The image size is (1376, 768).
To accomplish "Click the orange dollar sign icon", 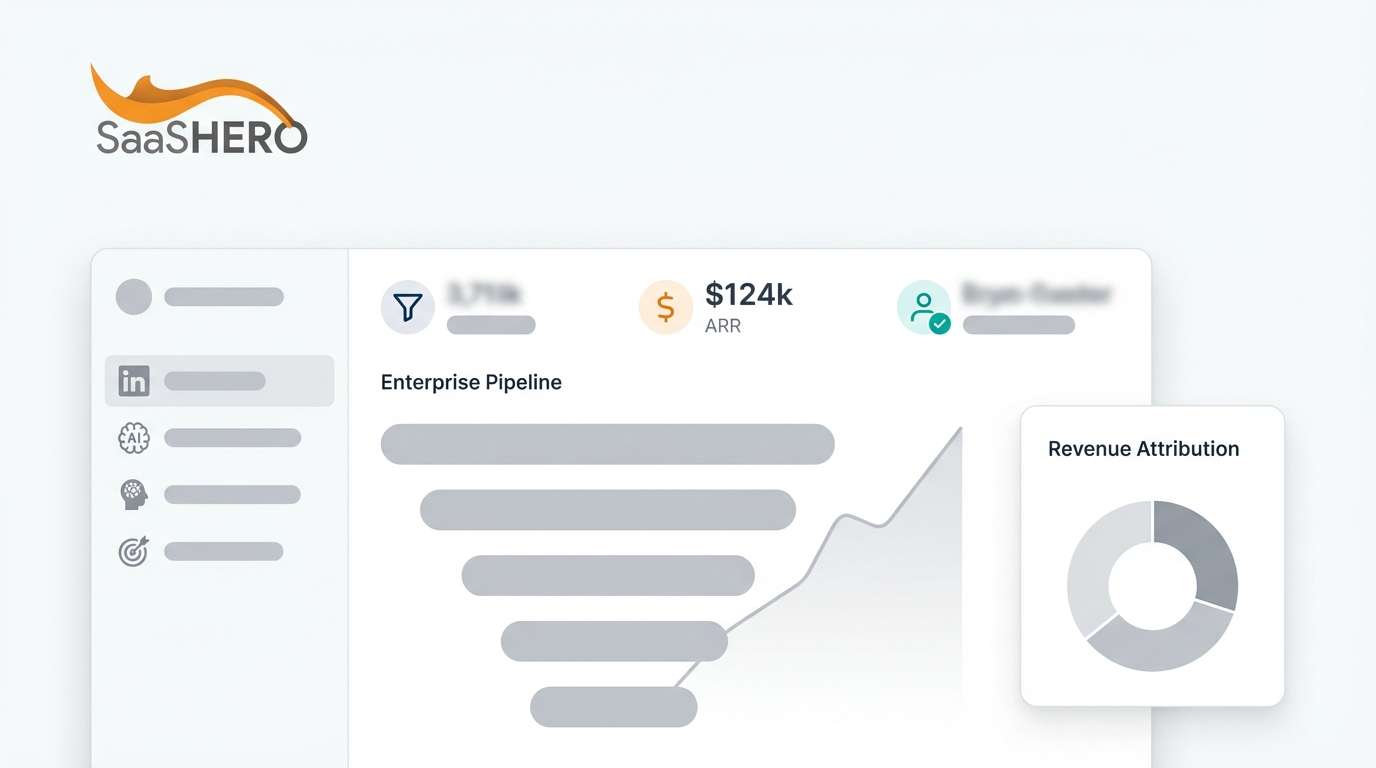I will [665, 307].
